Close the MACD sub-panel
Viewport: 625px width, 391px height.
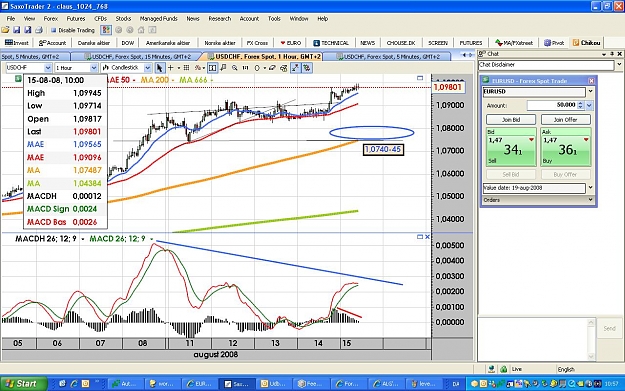click(x=427, y=237)
